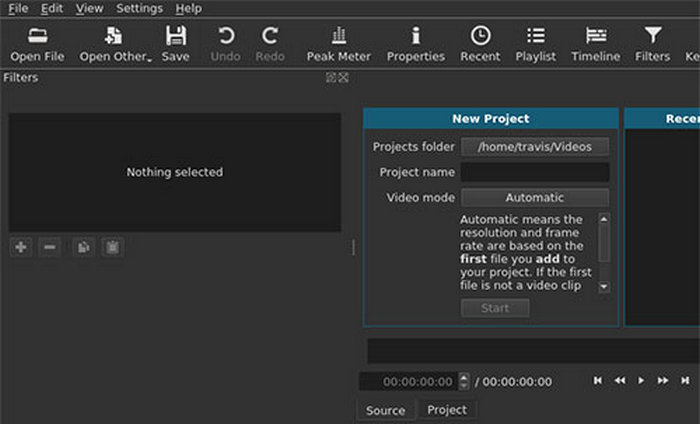Click the Start button in New Project
700x424 pixels.
coord(495,308)
